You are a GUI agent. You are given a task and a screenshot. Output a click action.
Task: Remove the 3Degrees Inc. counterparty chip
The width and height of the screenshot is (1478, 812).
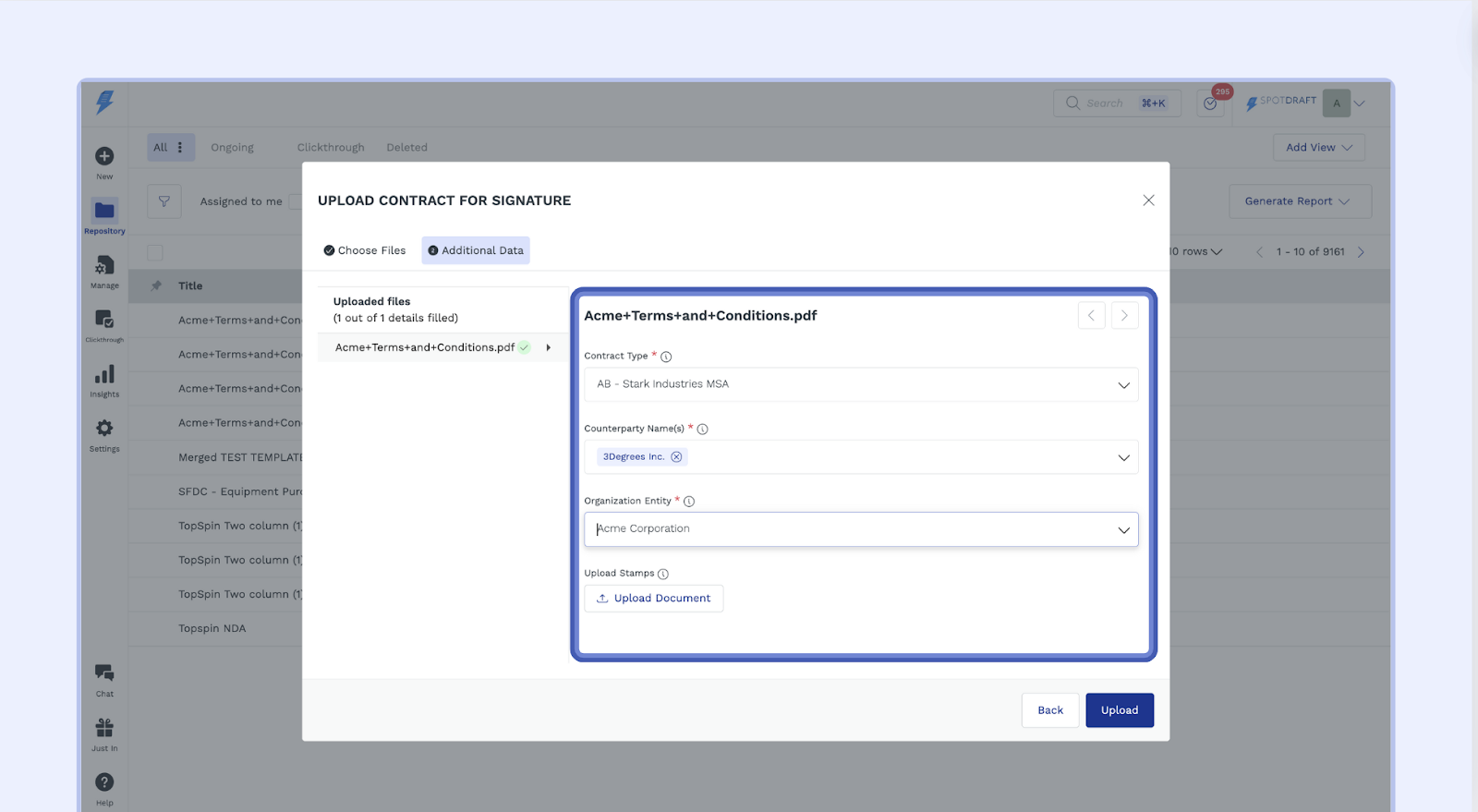click(676, 457)
